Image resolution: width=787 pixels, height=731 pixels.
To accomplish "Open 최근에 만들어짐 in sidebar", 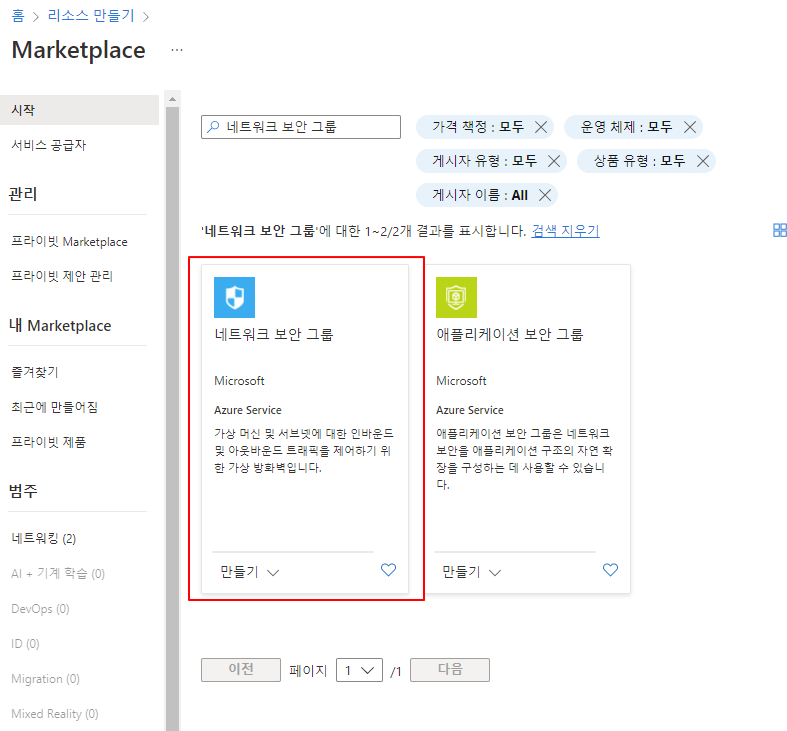I will click(x=54, y=407).
